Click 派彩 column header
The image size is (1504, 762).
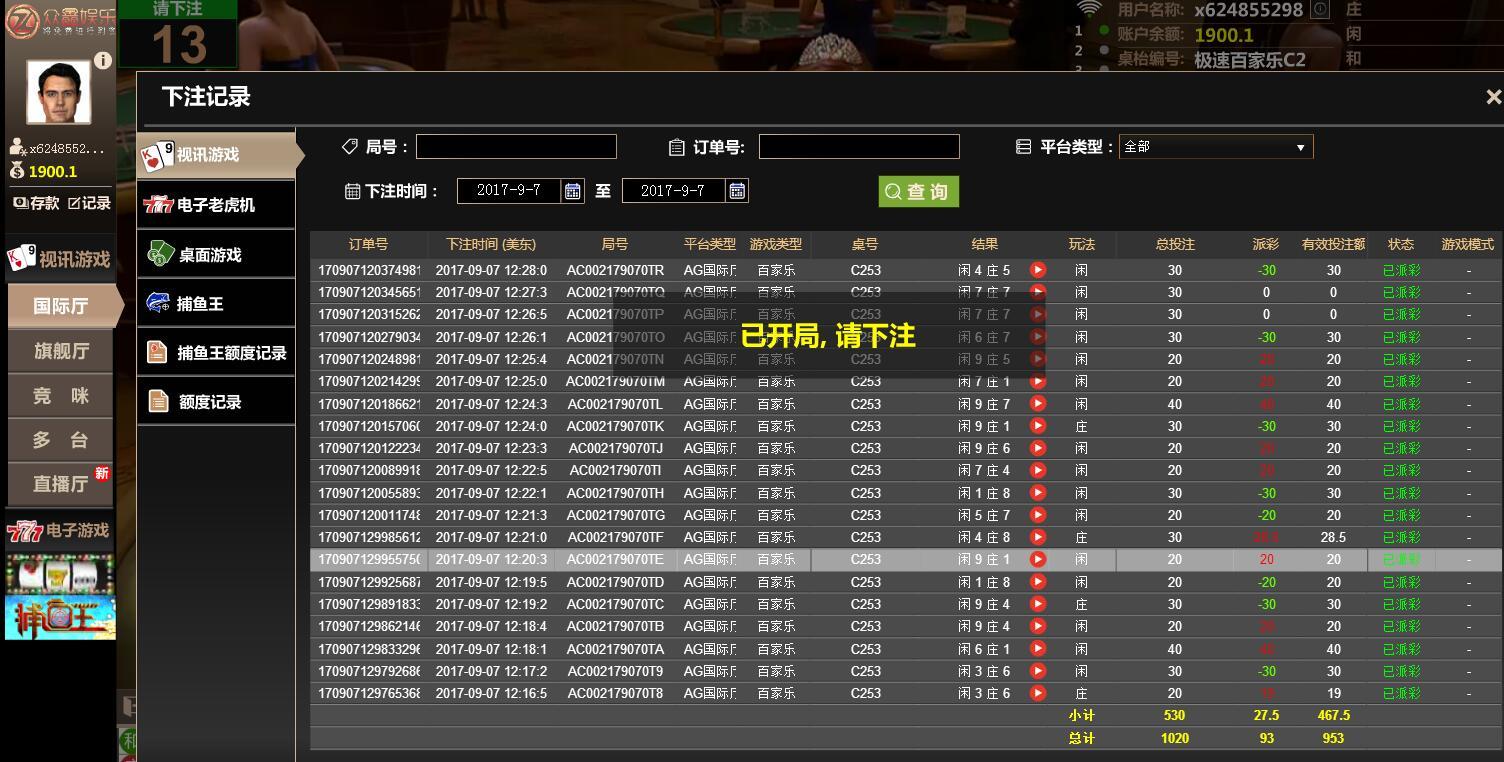pos(1266,244)
